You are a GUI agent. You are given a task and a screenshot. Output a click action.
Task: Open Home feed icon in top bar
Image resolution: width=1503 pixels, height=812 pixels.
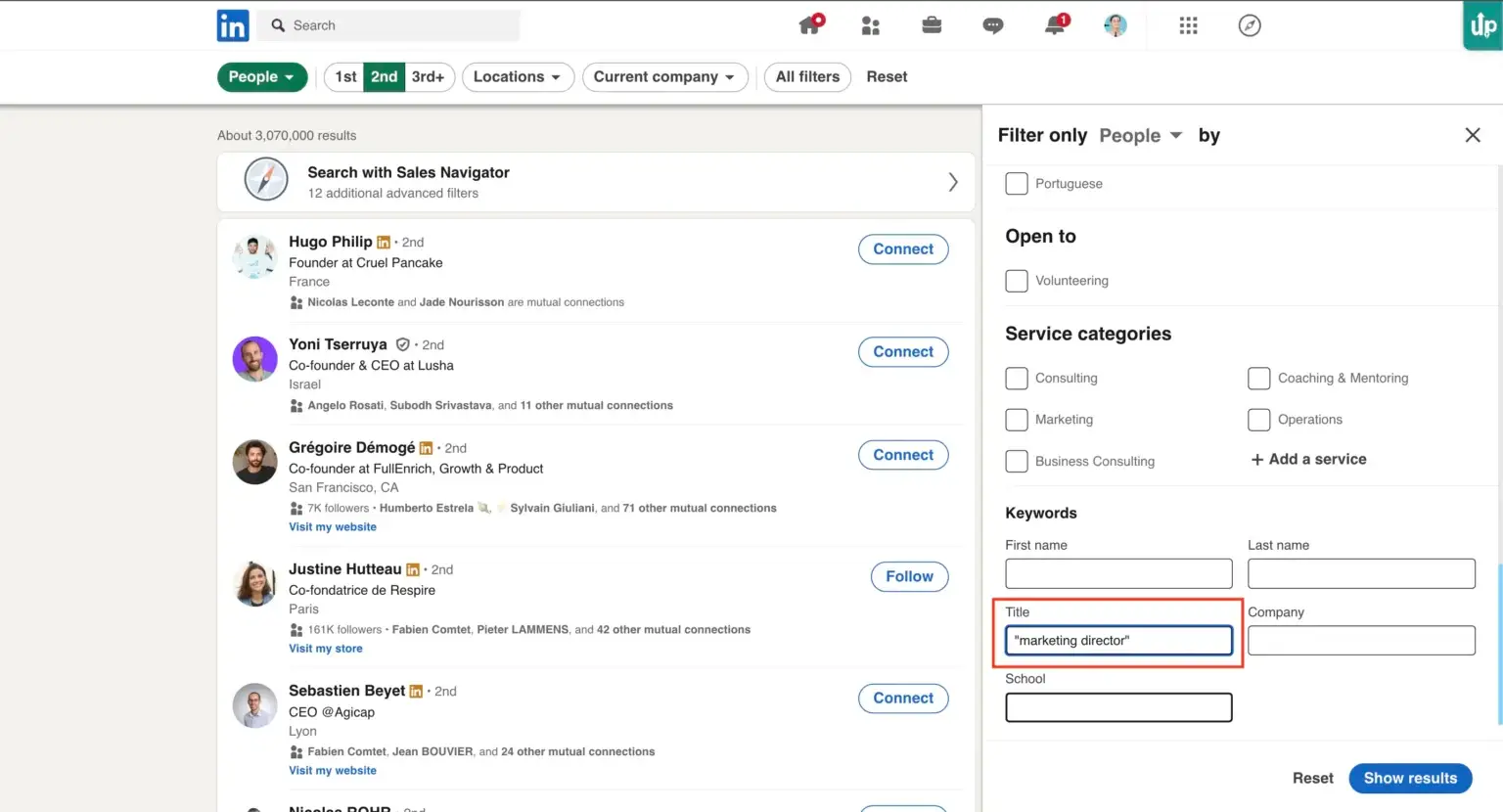pyautogui.click(x=810, y=24)
